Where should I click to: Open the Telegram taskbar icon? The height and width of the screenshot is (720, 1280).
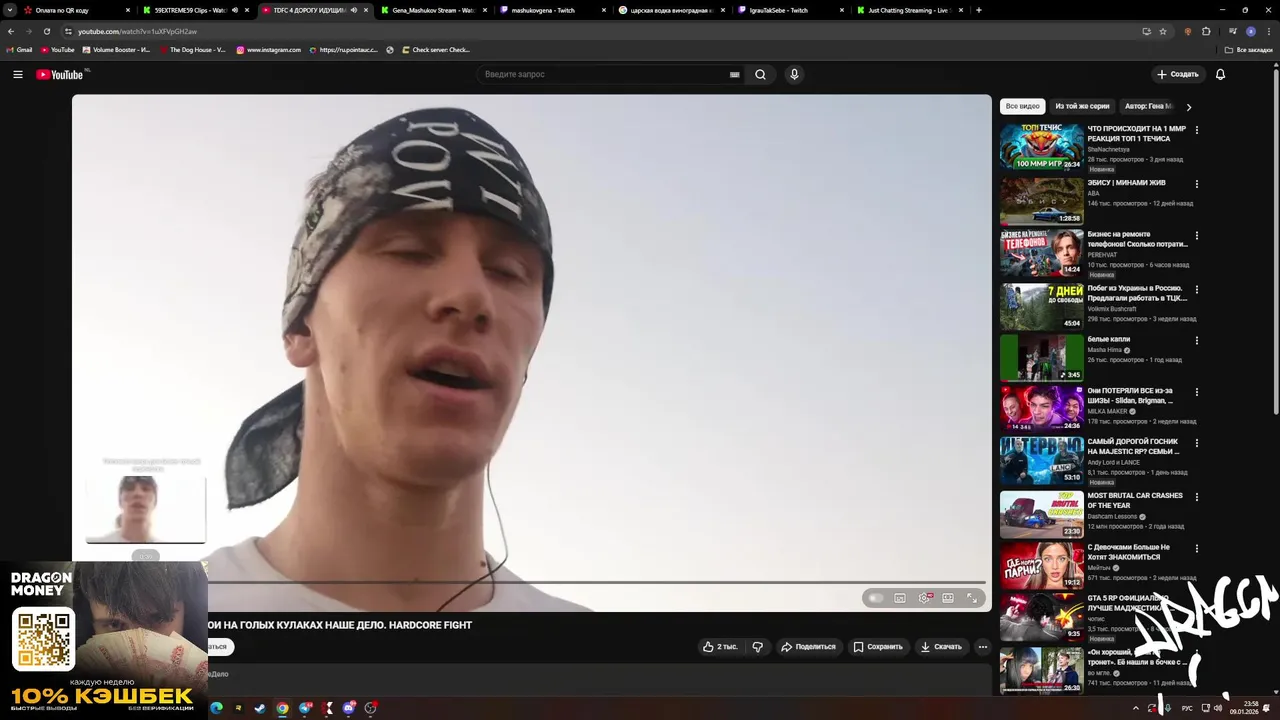[x=305, y=708]
